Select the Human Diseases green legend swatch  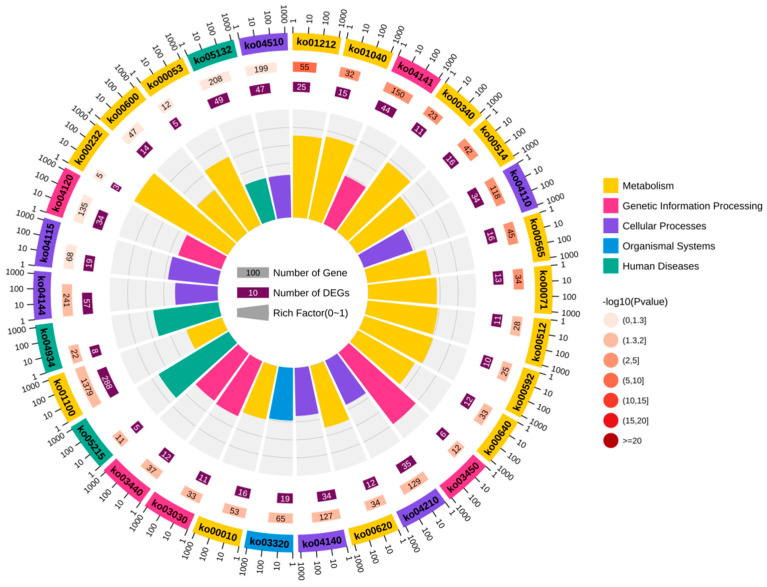(610, 266)
